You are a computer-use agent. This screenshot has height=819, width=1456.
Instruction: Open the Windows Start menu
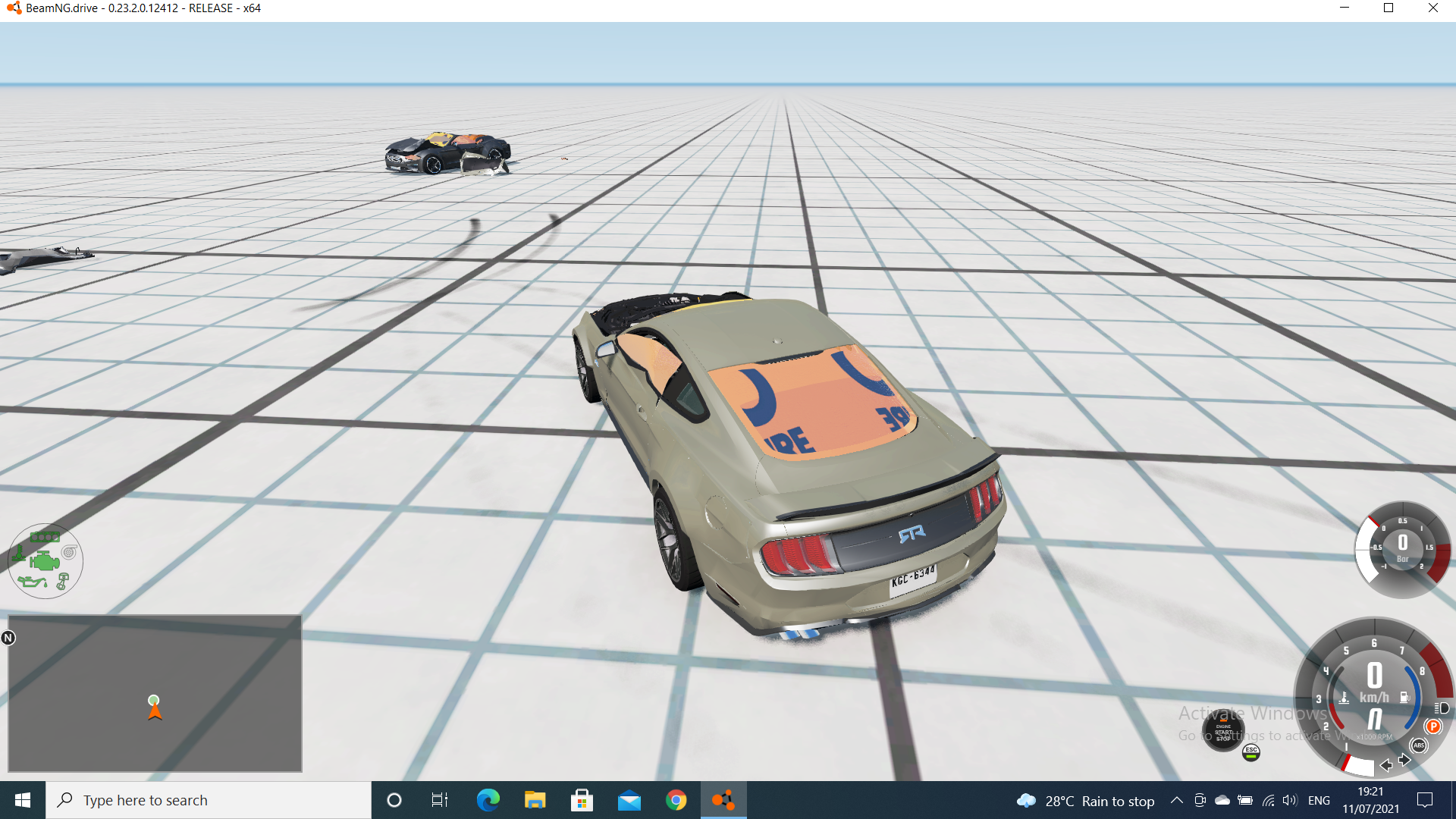(23, 800)
